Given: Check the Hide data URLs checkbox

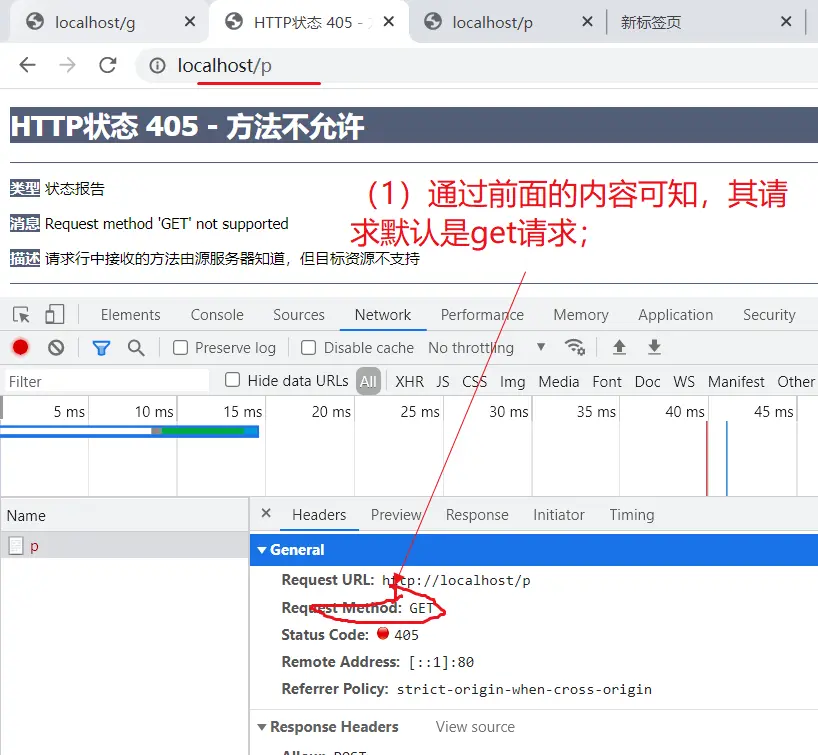Looking at the screenshot, I should 233,380.
